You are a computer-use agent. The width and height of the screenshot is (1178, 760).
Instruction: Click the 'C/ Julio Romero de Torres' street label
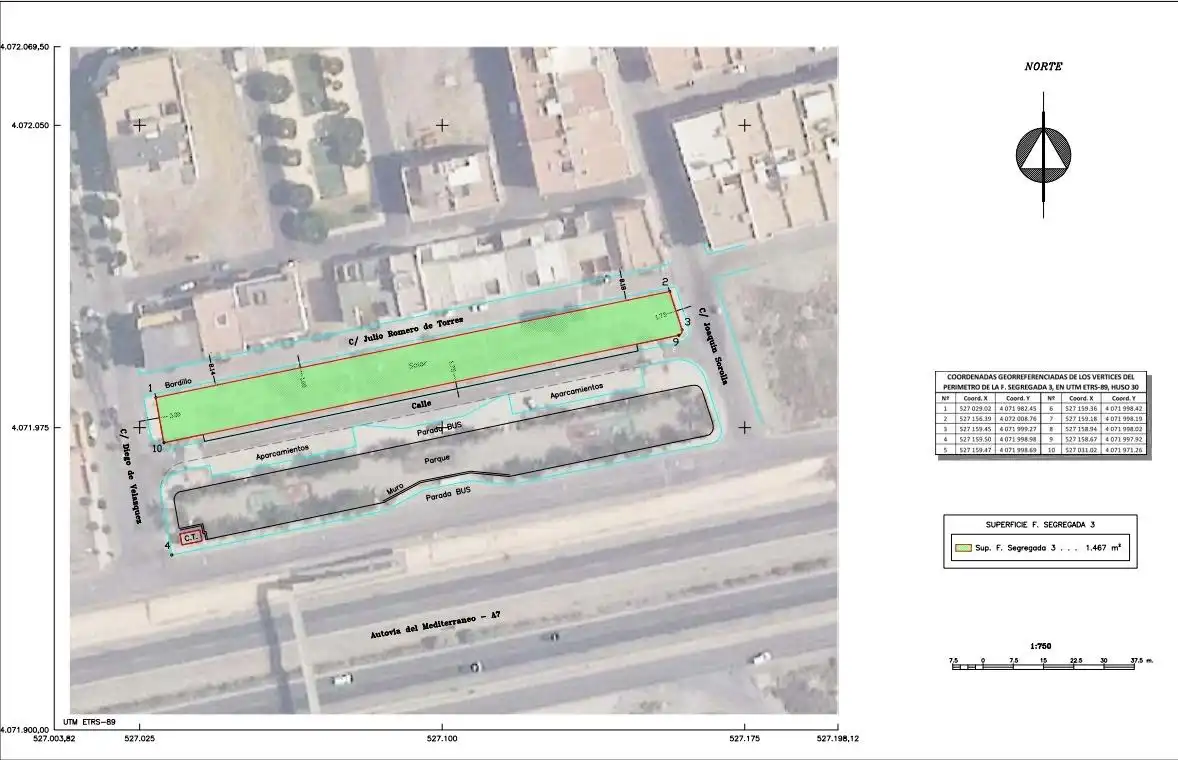406,331
